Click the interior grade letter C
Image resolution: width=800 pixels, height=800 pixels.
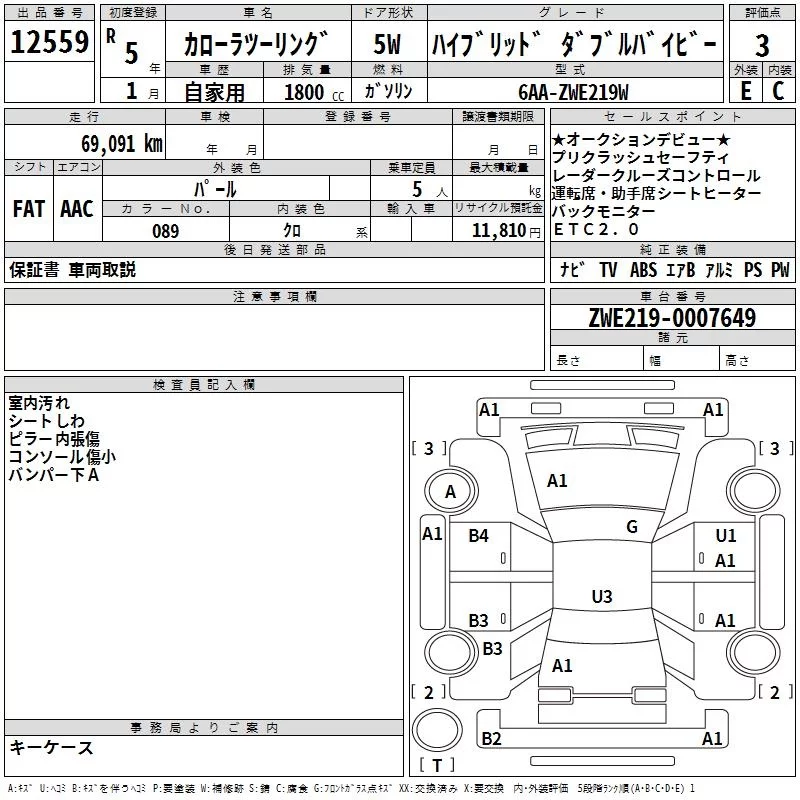pyautogui.click(x=778, y=90)
